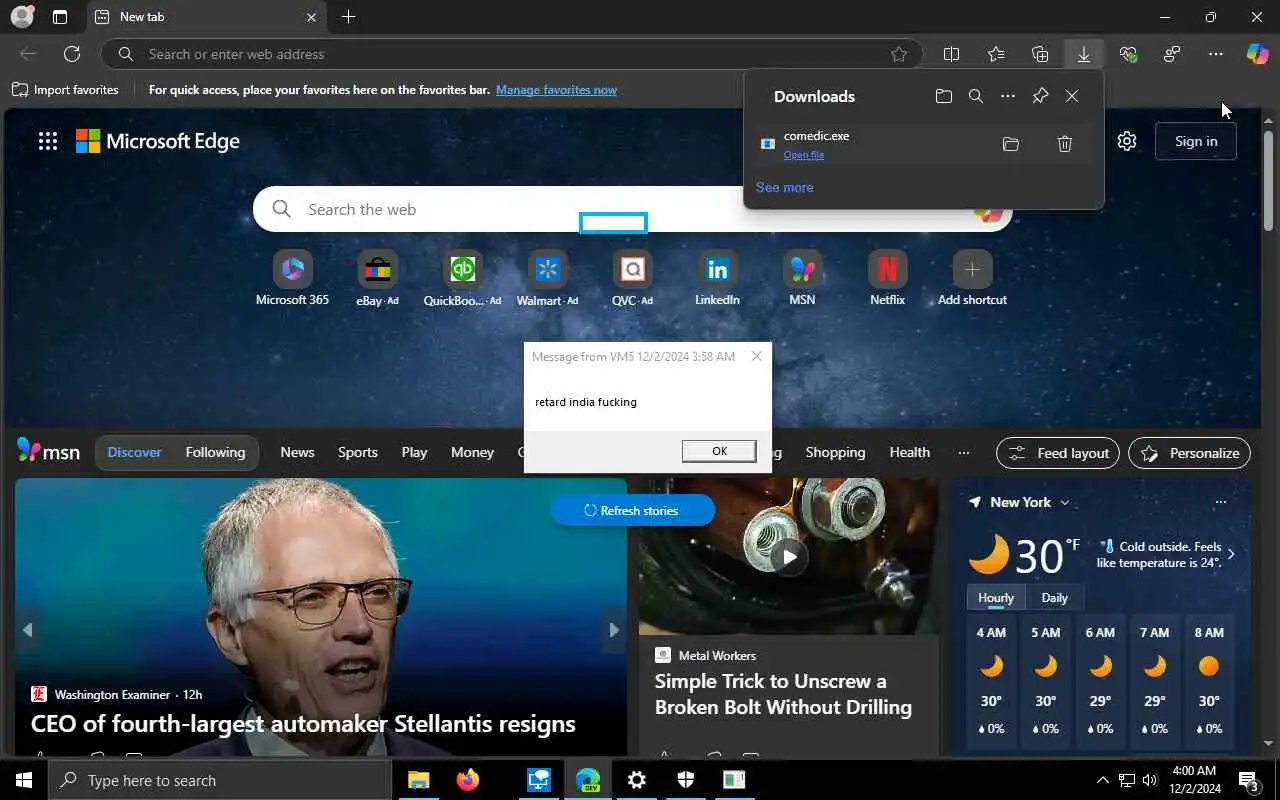Open a new tab with the plus icon
The width and height of the screenshot is (1280, 800).
pos(348,17)
